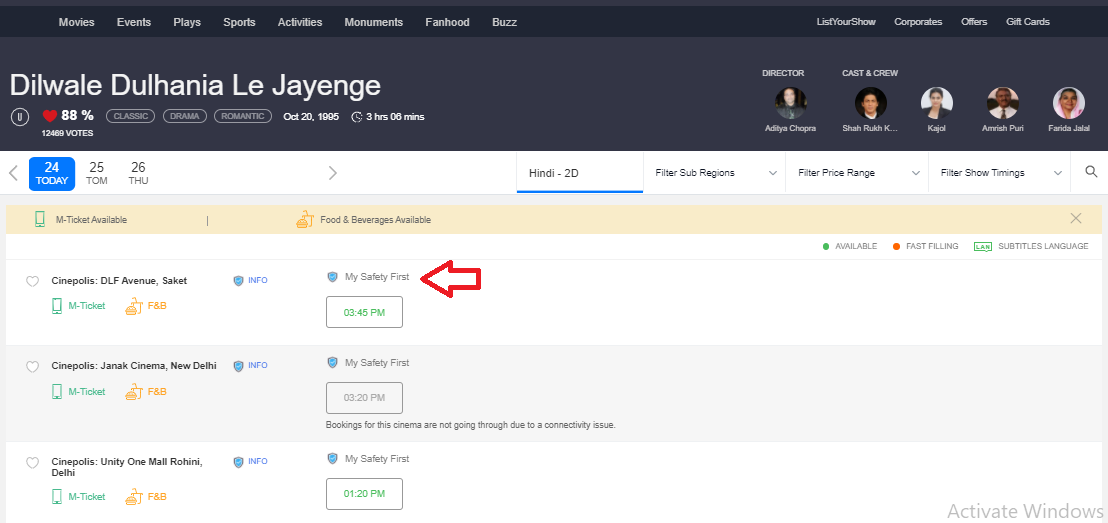Open Activities in top navigation
Viewport: 1108px width, 523px height.
(300, 22)
